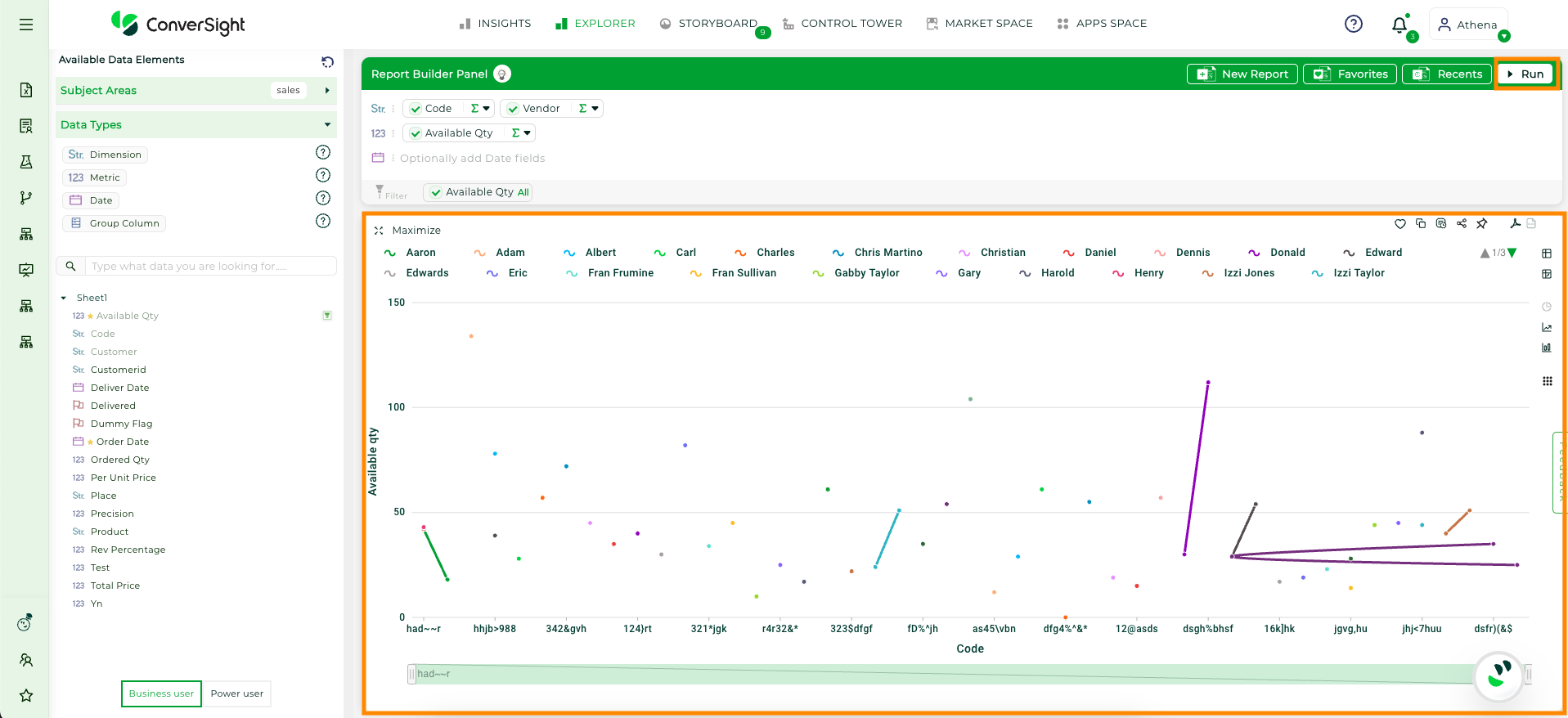The image size is (1568, 718).
Task: Uncheck the Vendor field checkbox
Action: (x=513, y=109)
